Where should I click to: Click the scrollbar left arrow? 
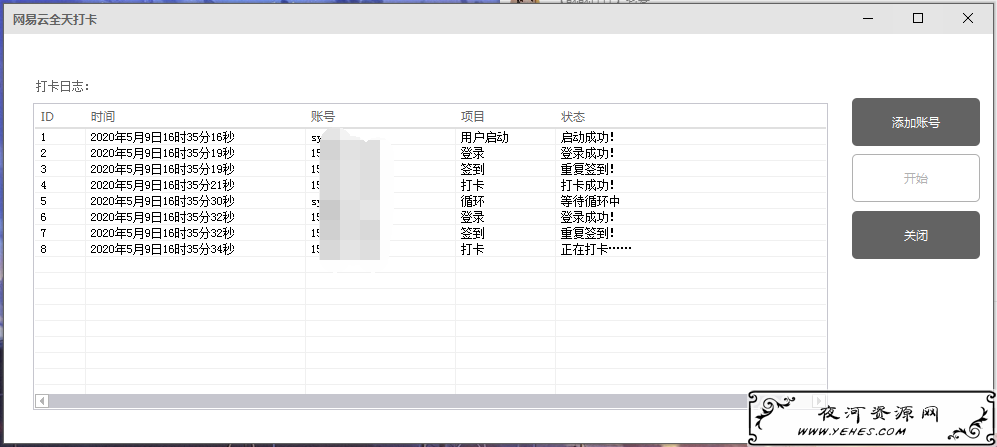[x=42, y=401]
